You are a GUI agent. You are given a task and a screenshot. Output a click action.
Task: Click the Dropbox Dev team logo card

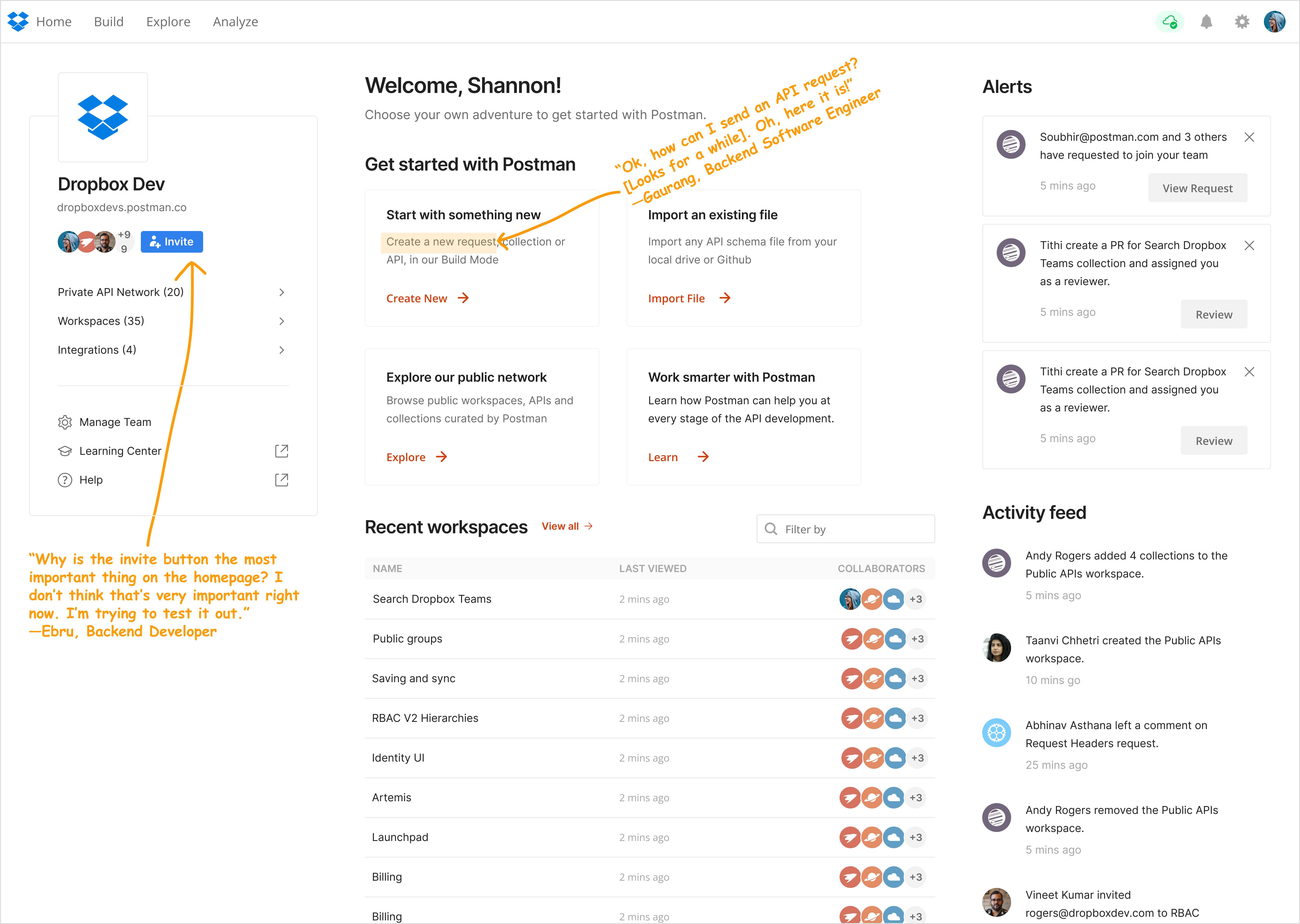coord(103,117)
